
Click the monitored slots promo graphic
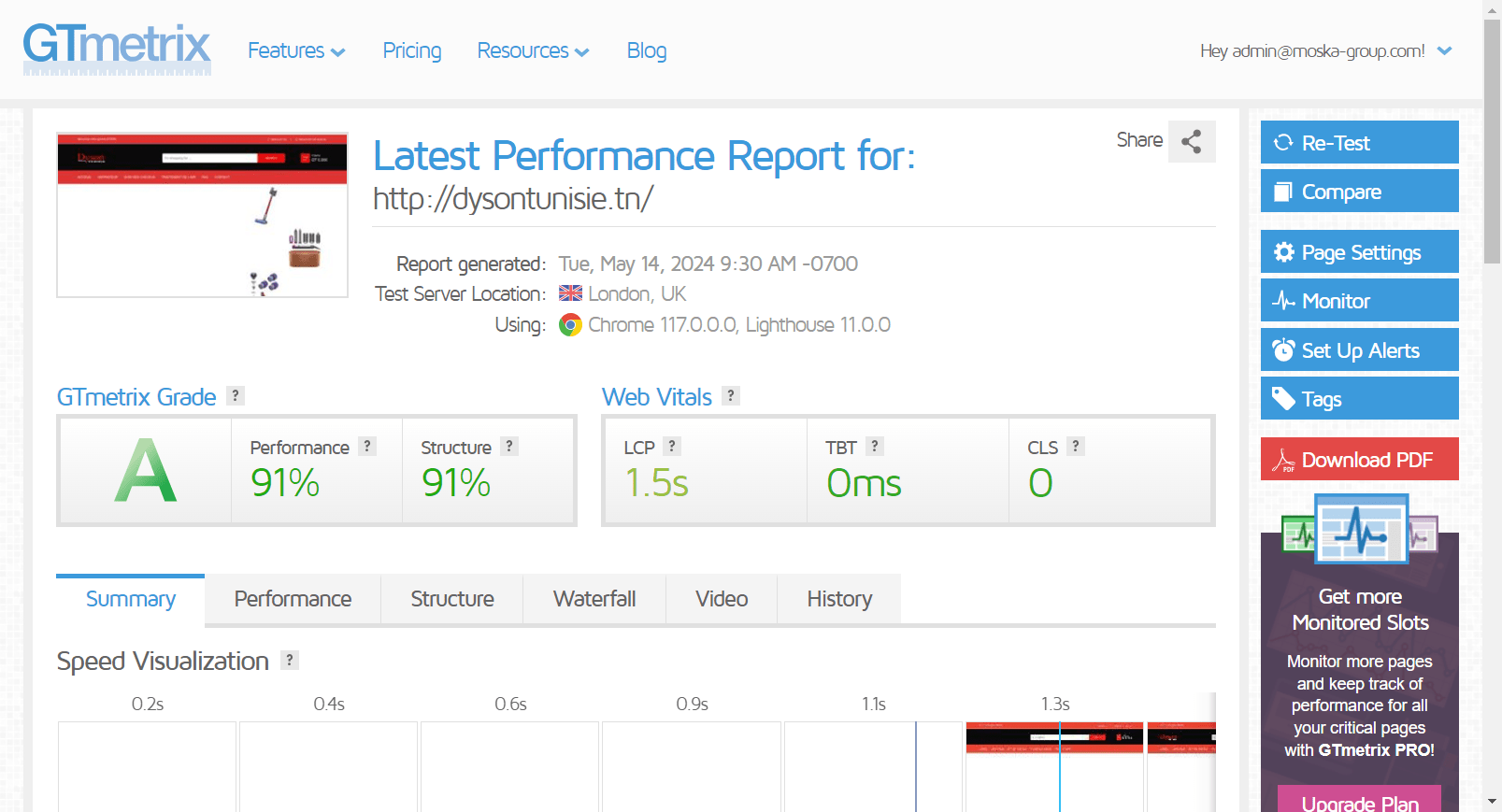point(1360,529)
